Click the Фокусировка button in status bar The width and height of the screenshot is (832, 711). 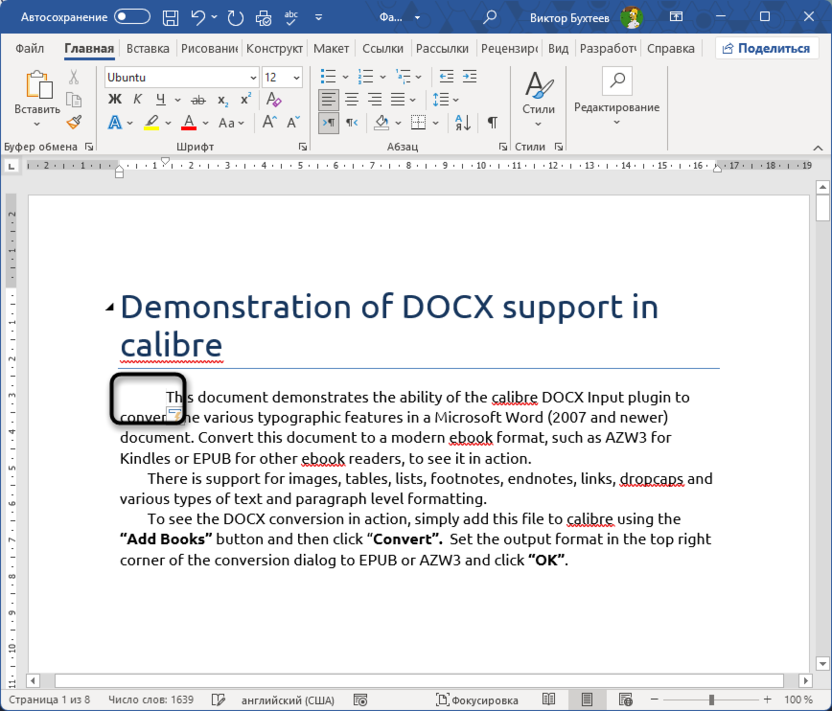tap(477, 700)
